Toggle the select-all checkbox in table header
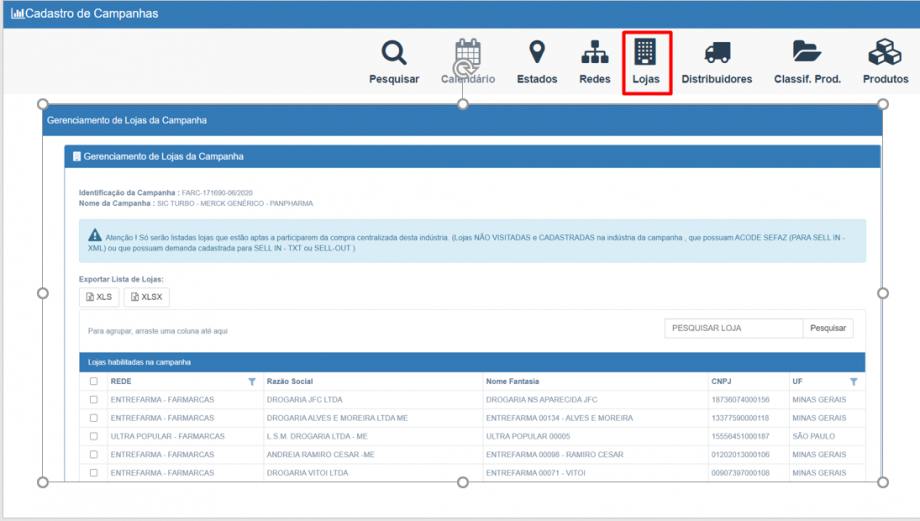The width and height of the screenshot is (920, 521). [94, 382]
